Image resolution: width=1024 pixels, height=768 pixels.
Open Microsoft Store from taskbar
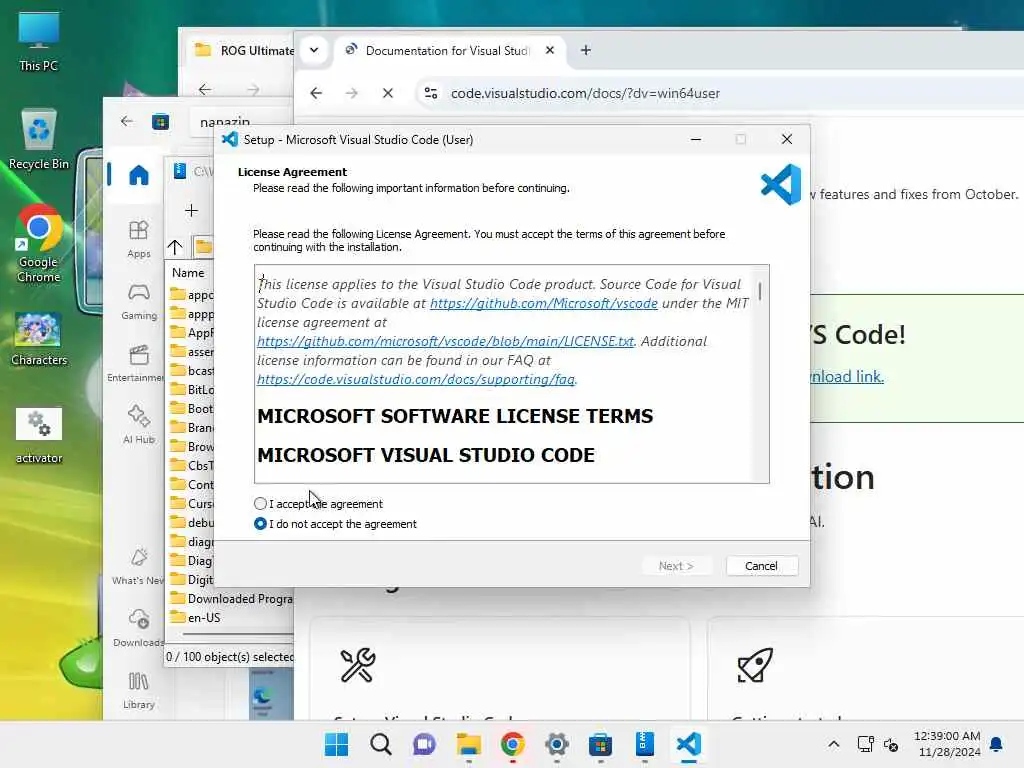click(x=600, y=744)
